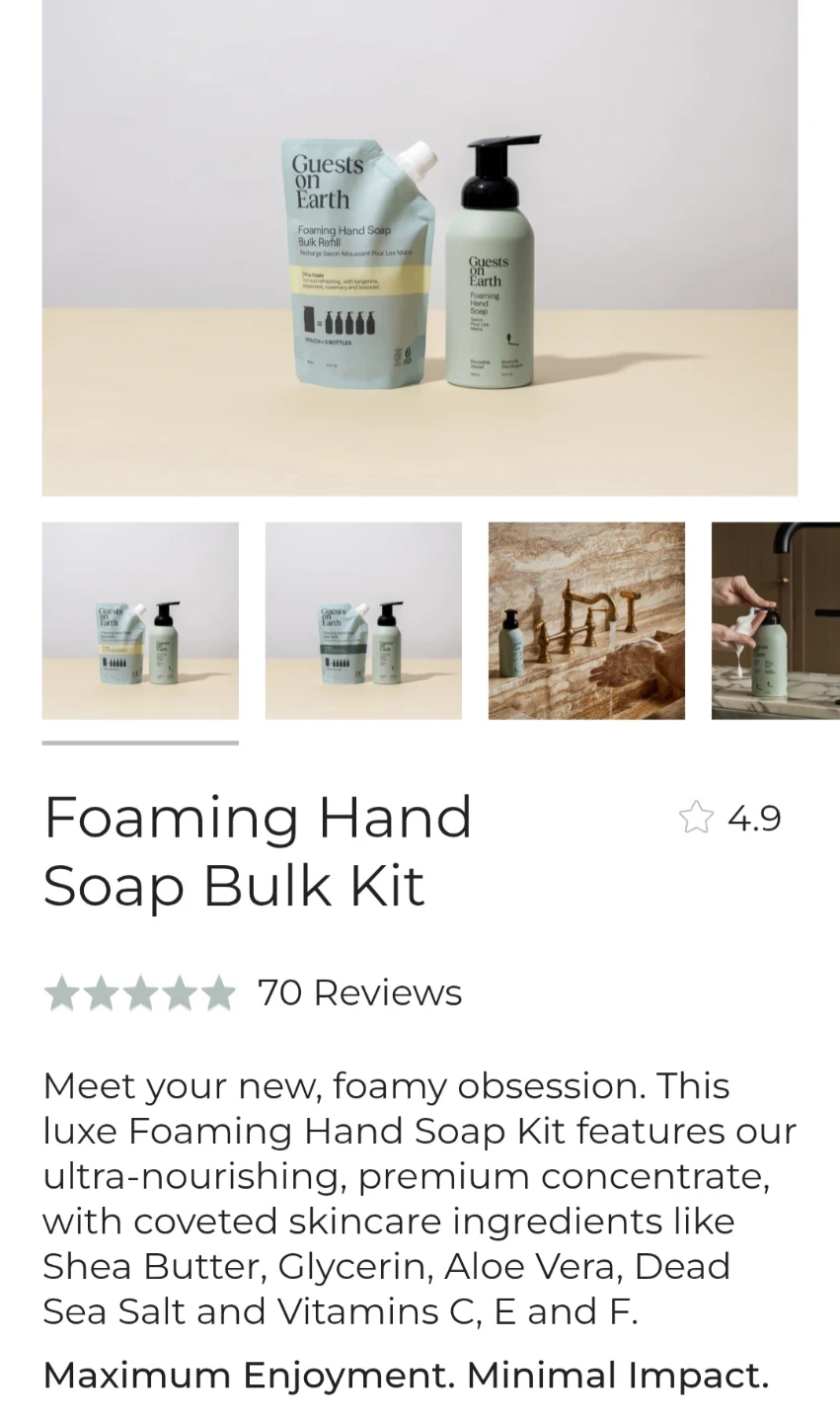View the thumbnail of hand pumping soap
Viewport: 840px width, 1422px height.
776,620
